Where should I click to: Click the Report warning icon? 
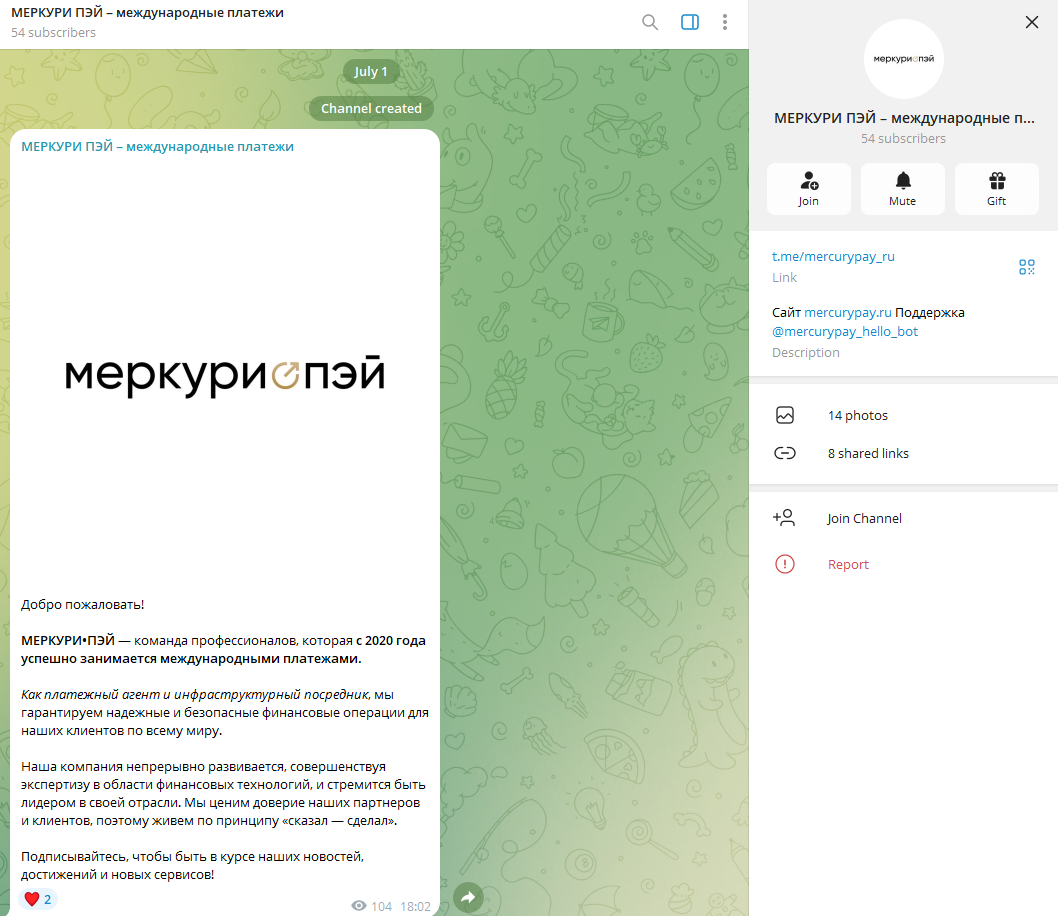pyautogui.click(x=785, y=564)
